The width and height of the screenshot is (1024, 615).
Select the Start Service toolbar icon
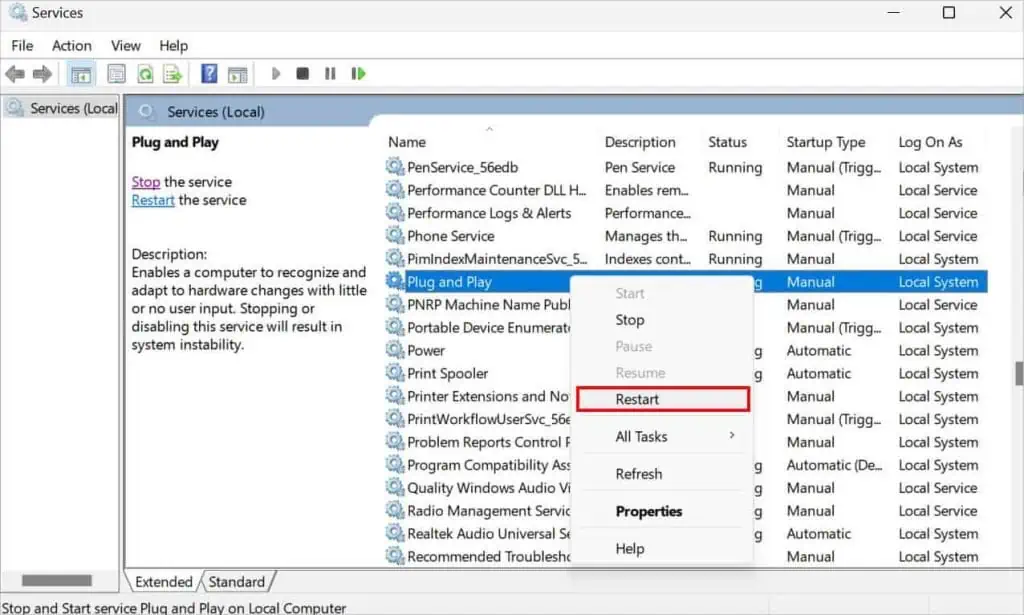click(x=275, y=73)
